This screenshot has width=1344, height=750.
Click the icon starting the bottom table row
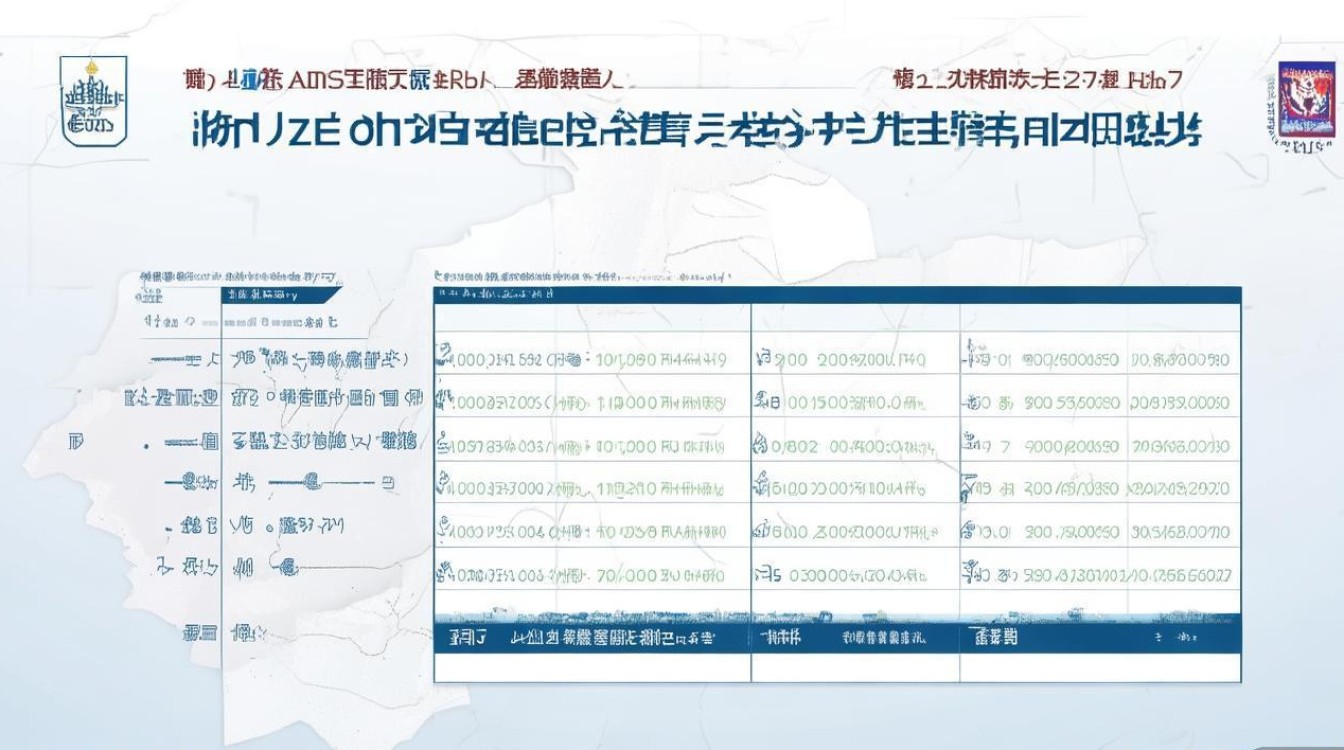445,572
